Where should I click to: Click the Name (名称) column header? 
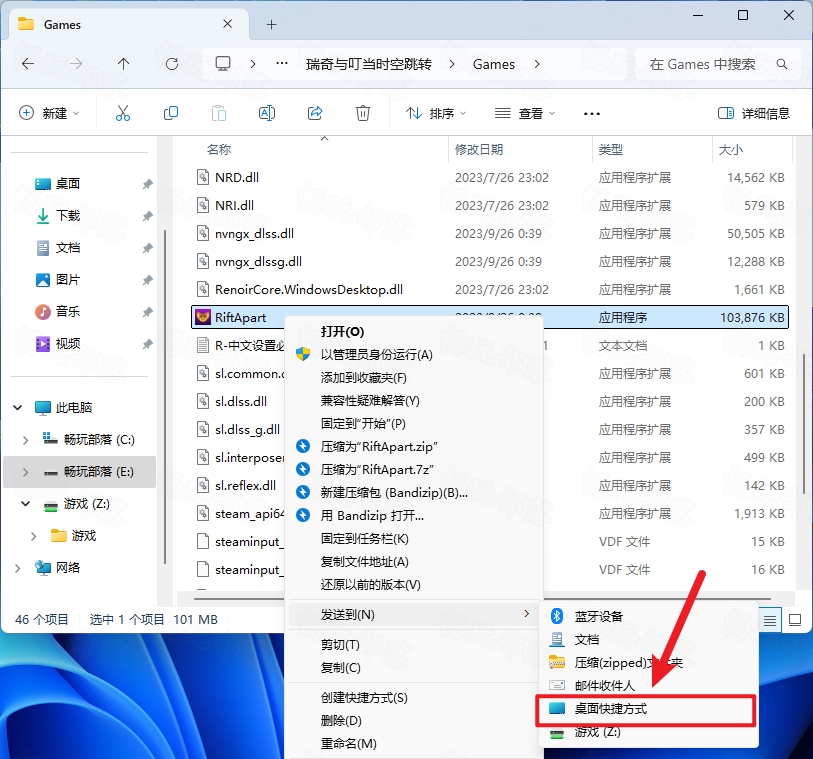click(x=219, y=150)
